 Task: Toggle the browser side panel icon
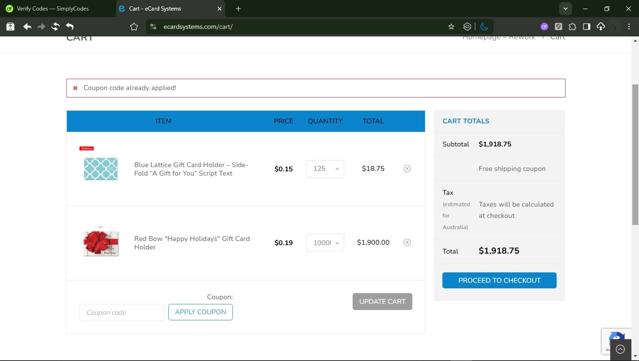(x=586, y=26)
